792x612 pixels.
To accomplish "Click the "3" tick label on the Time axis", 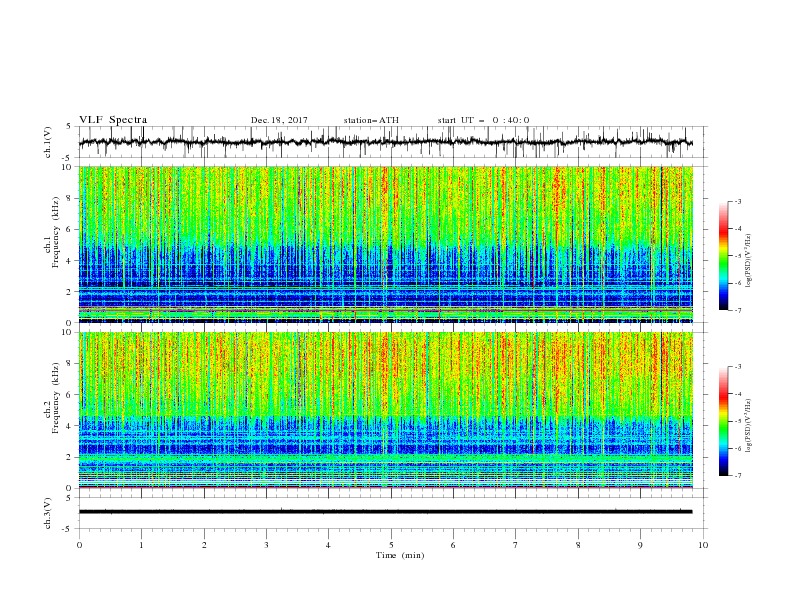I will coord(266,545).
